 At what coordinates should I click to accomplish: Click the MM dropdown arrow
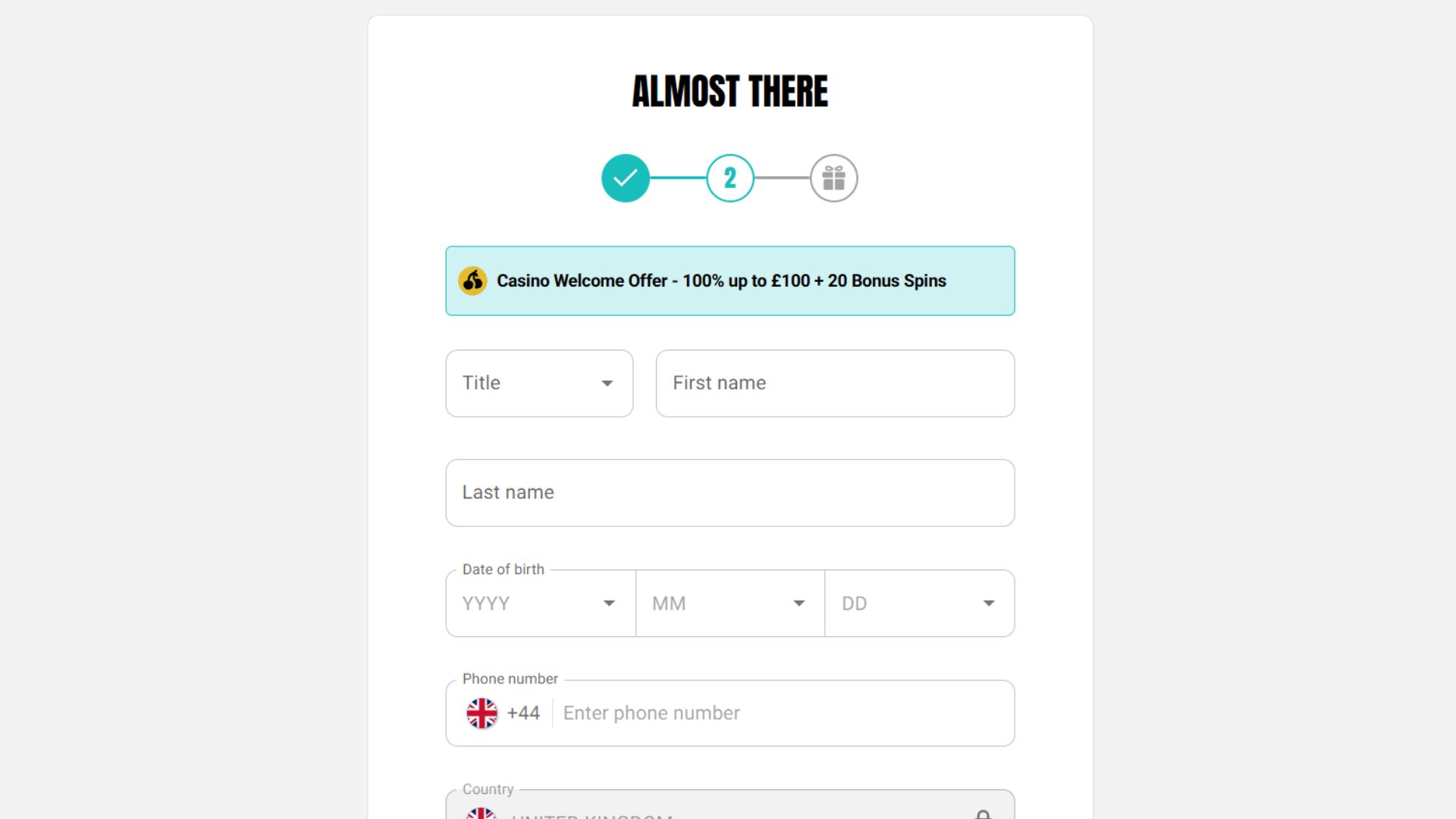[799, 604]
